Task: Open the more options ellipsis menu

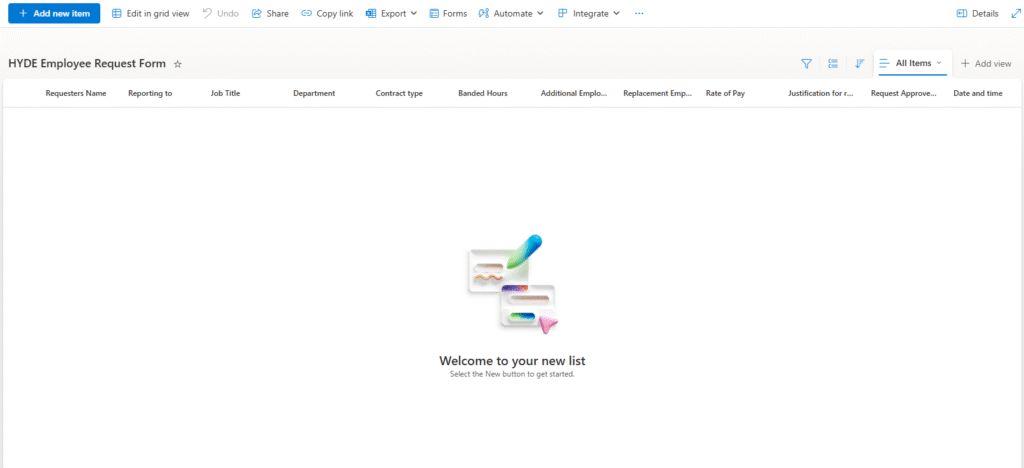Action: (639, 14)
